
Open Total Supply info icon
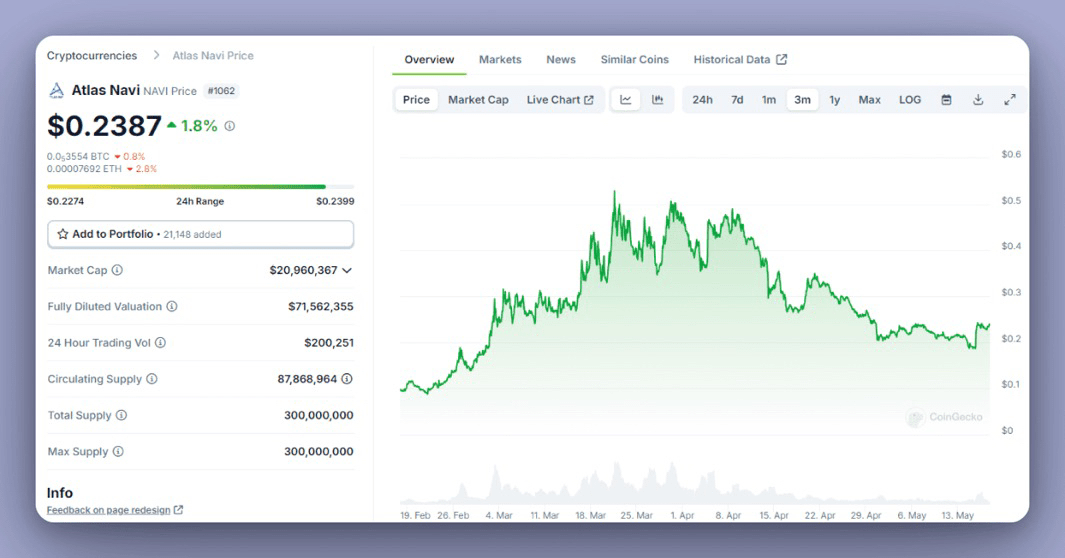click(x=121, y=415)
